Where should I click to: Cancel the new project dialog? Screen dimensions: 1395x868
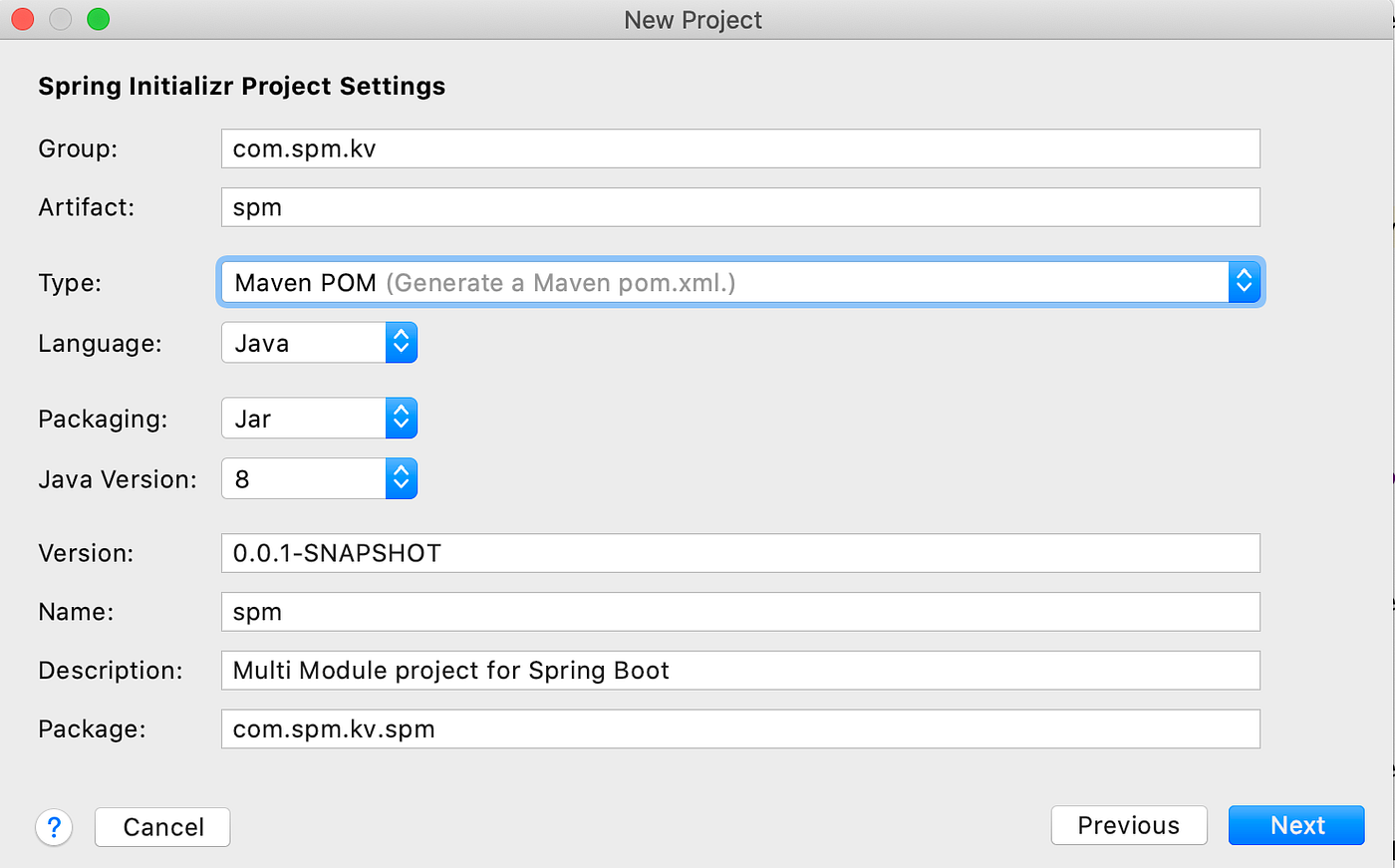pyautogui.click(x=161, y=826)
